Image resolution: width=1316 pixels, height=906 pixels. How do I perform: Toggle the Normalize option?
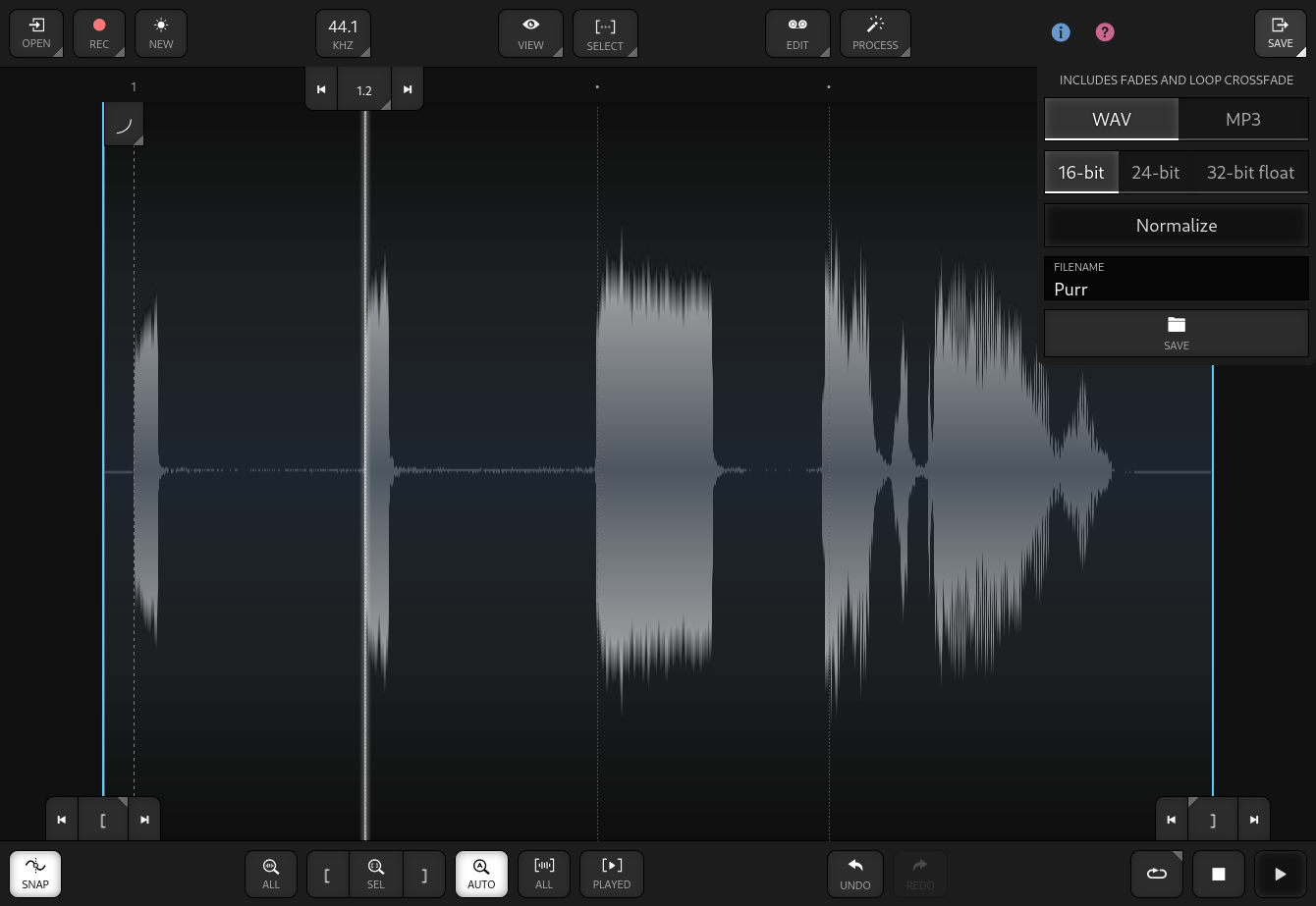1177,226
